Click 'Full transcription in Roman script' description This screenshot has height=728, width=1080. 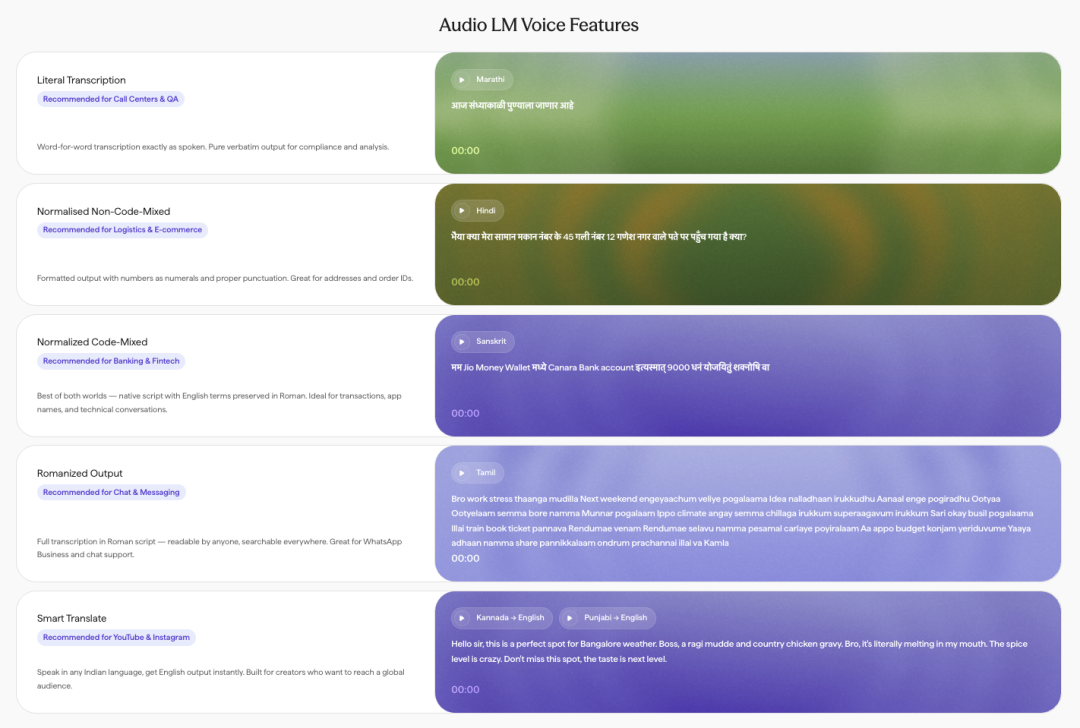[x=219, y=548]
